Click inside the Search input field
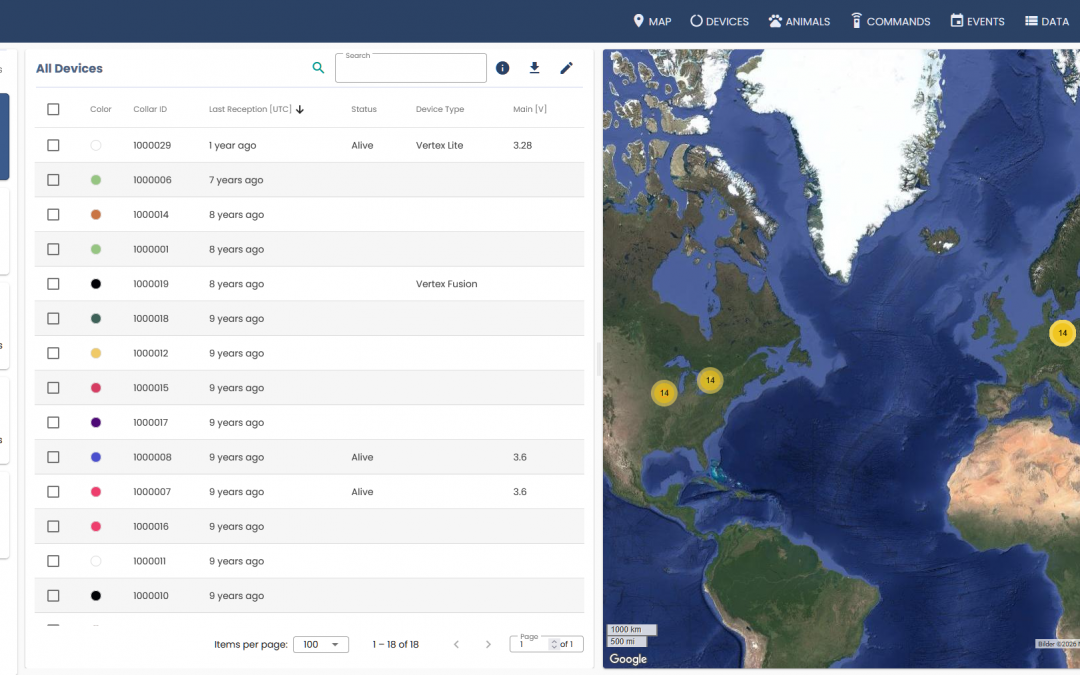Screen dimensions: 1080x675 click(410, 69)
